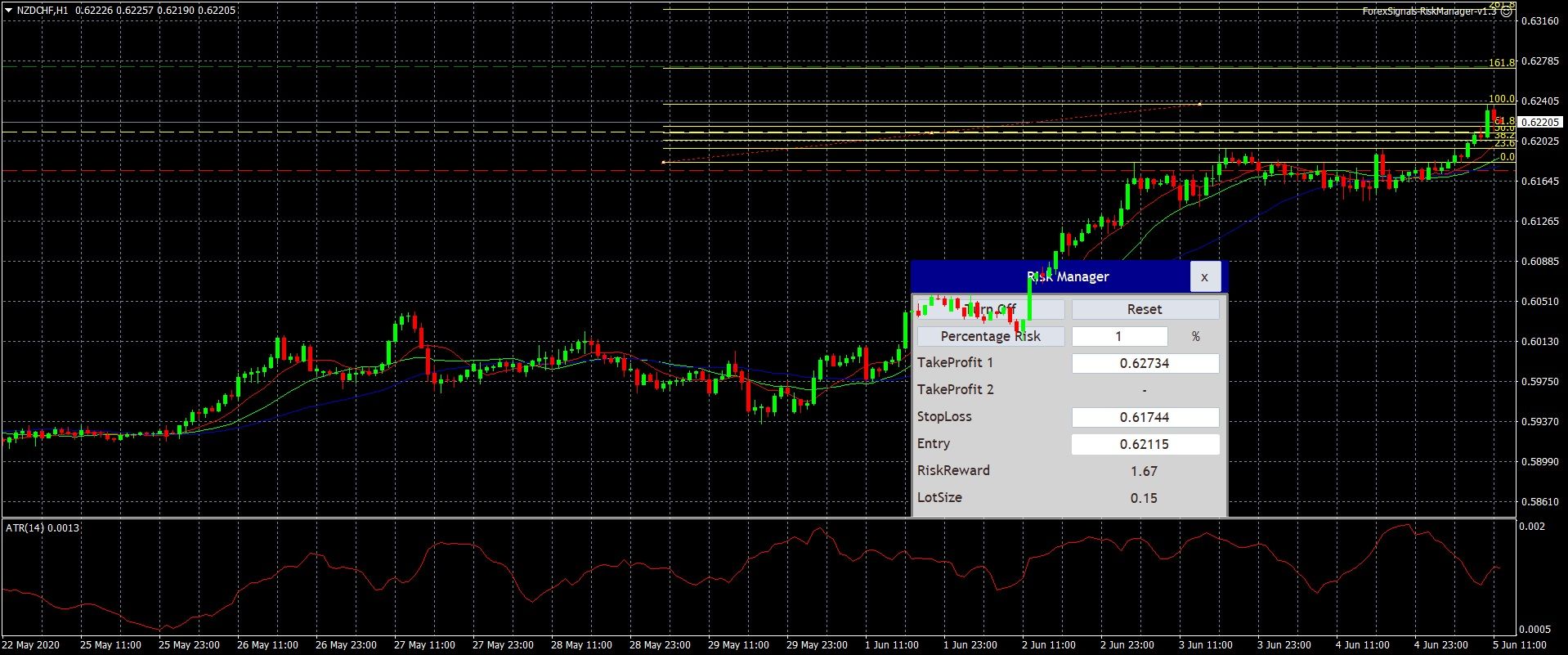Click the ForexSignals-RiskManager-v1.3 label
This screenshot has width=1568, height=655.
(x=1429, y=11)
